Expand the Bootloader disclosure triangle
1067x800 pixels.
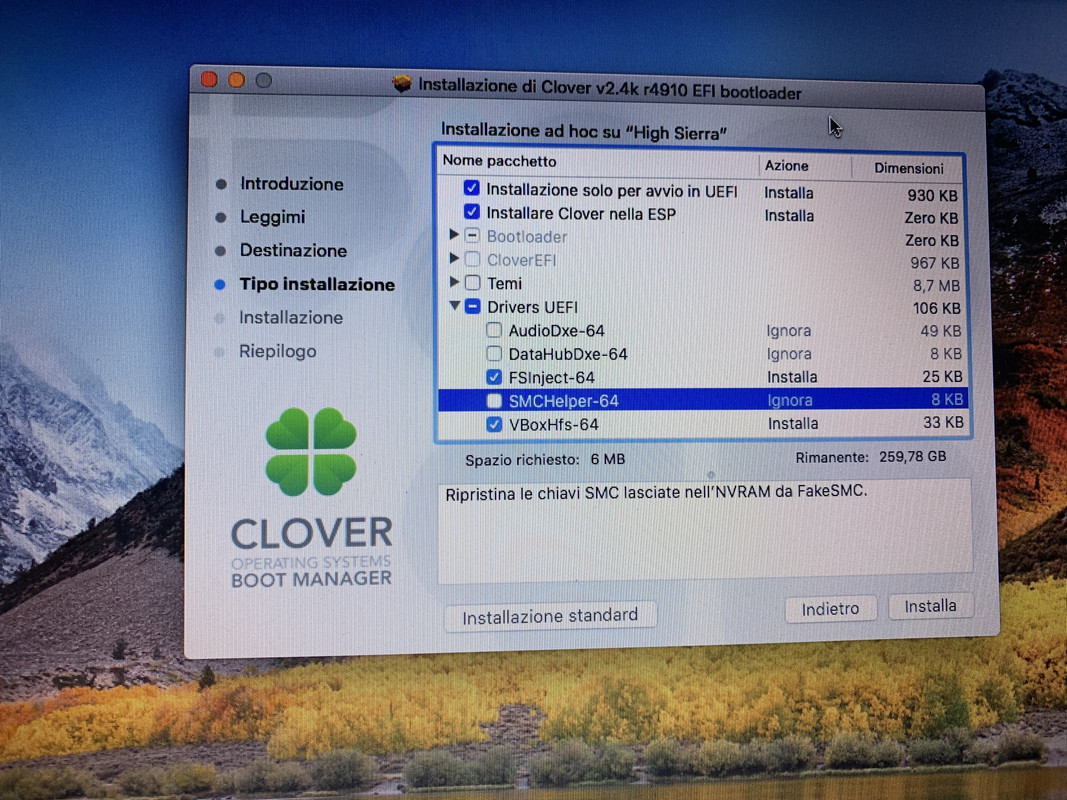(x=454, y=235)
